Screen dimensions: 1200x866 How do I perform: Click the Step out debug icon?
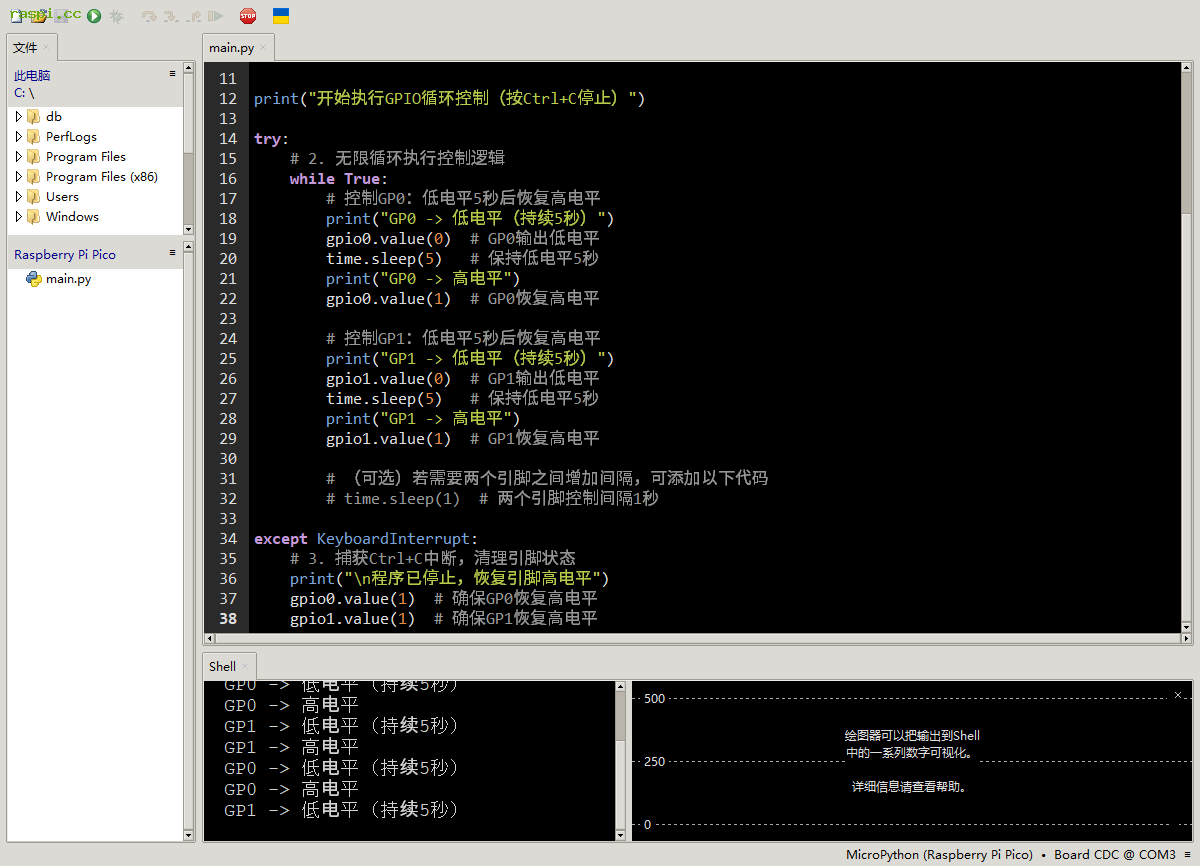pos(193,16)
